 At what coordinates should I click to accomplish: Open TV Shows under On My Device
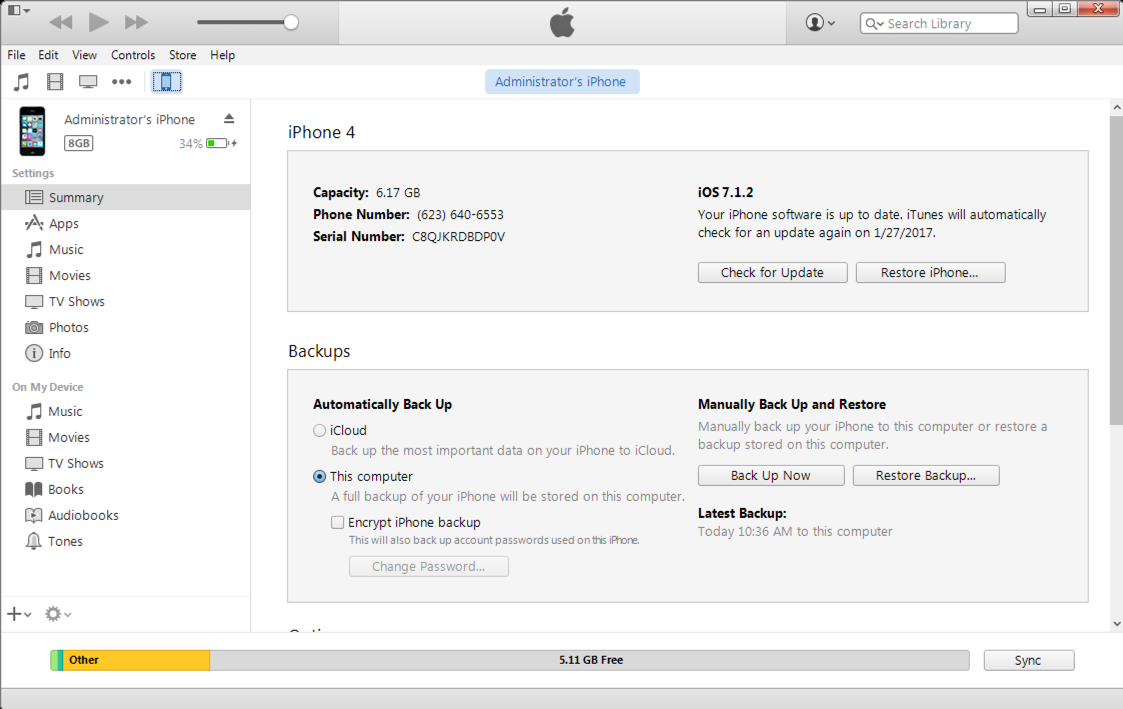(126, 463)
